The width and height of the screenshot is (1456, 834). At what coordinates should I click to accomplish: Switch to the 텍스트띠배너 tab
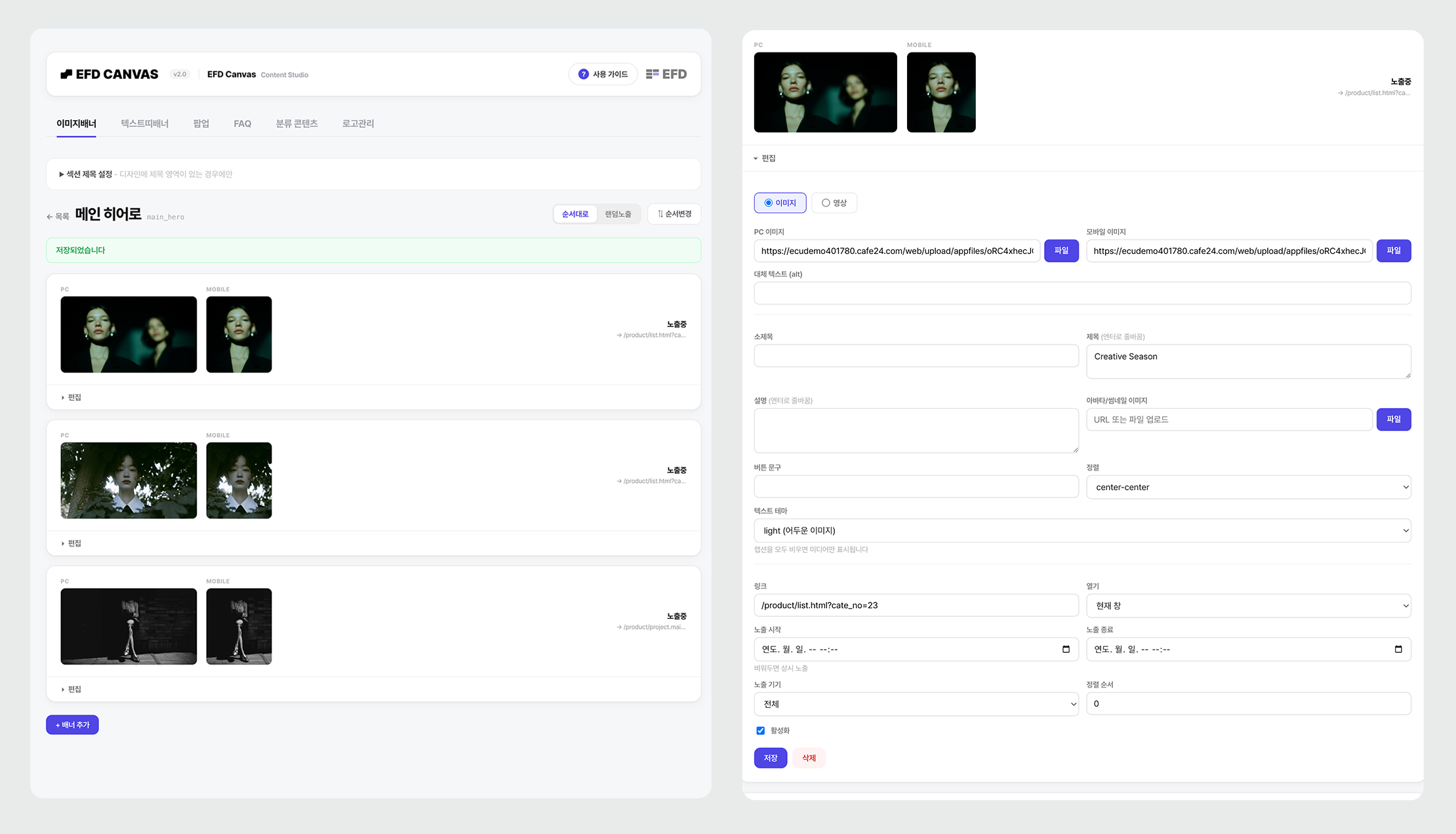pyautogui.click(x=144, y=123)
